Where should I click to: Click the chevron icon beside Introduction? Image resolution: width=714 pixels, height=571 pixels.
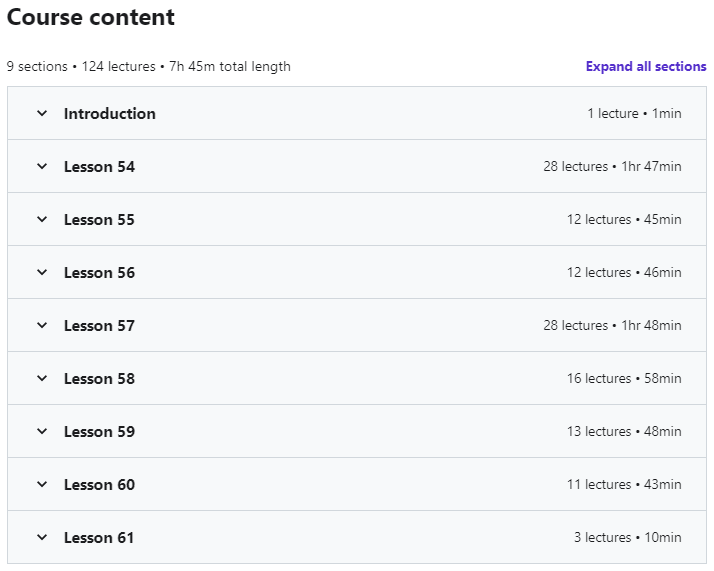coord(42,113)
